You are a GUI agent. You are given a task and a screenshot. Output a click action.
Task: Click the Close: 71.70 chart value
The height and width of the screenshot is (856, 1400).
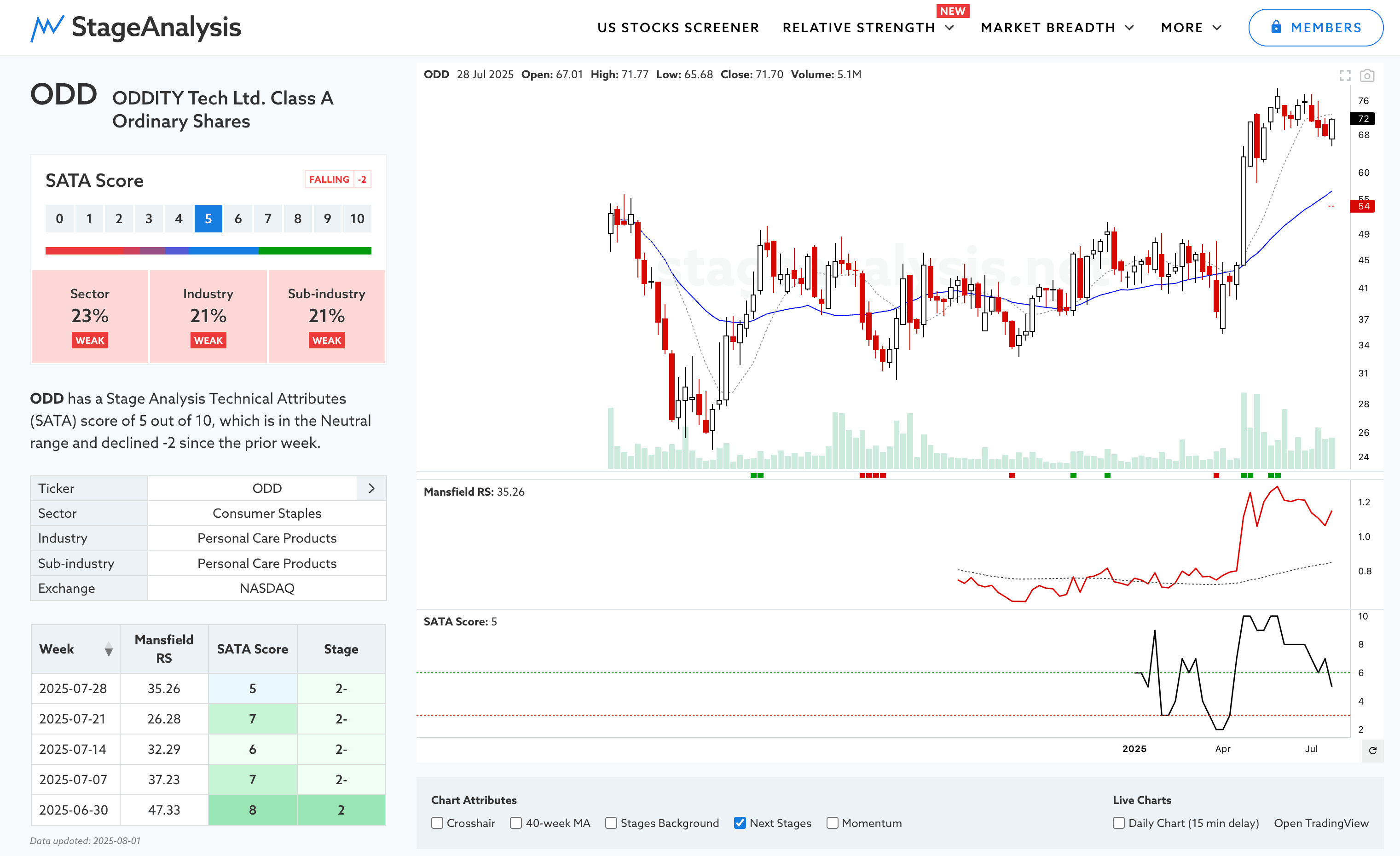[x=752, y=75]
